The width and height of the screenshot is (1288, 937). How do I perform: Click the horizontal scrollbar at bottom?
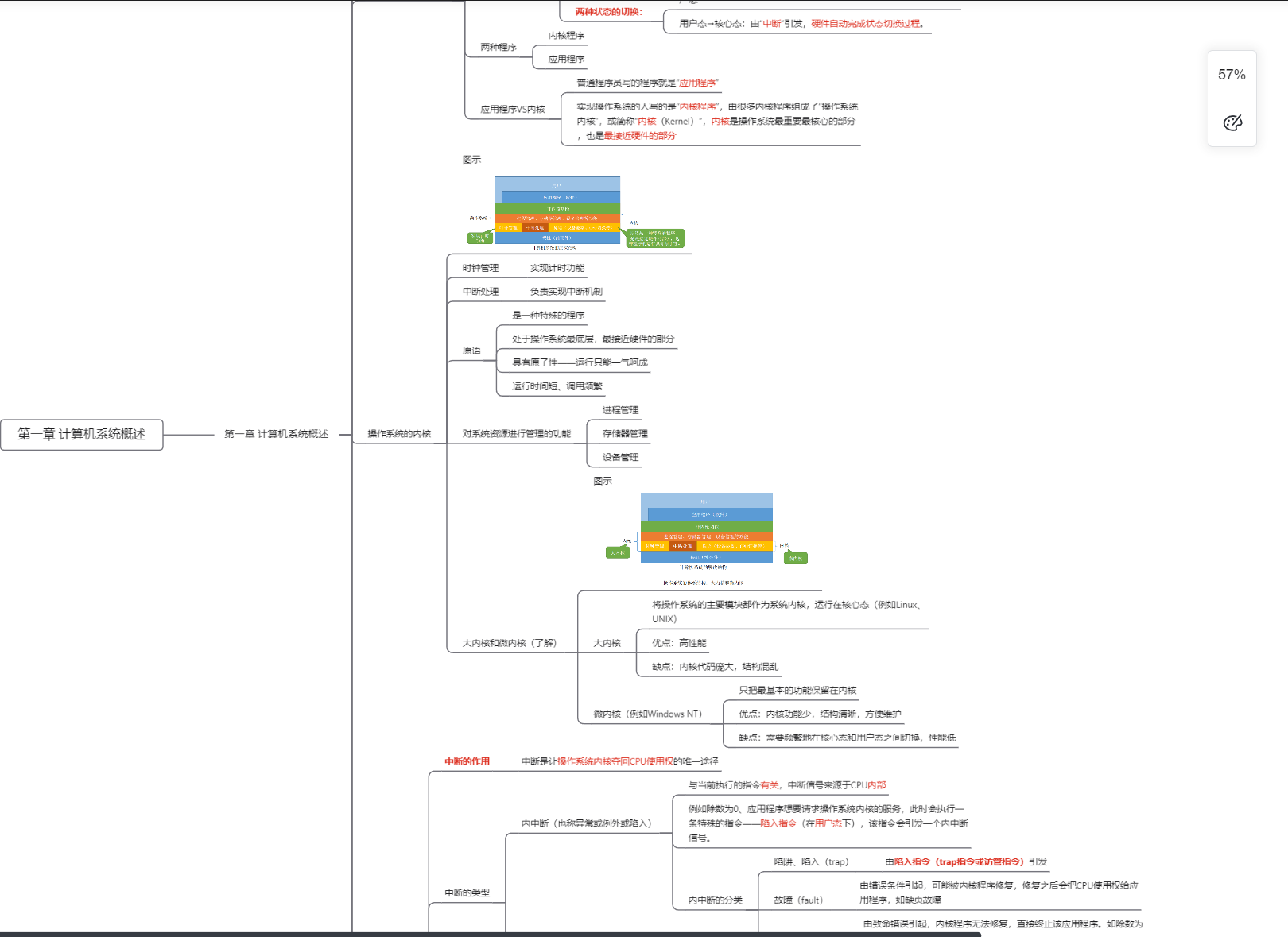click(x=491, y=934)
